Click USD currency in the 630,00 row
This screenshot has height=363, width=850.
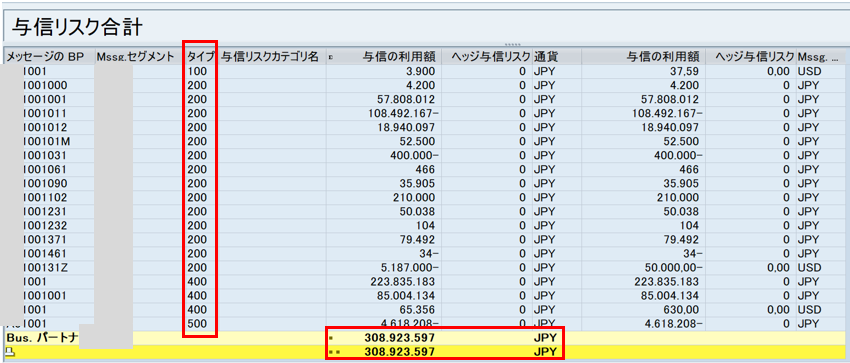[808, 309]
